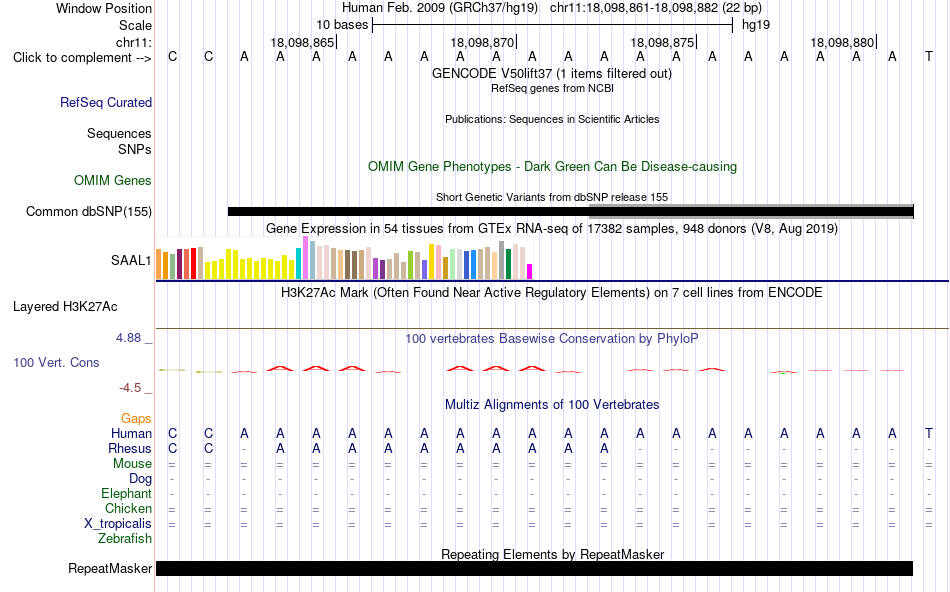This screenshot has width=950, height=592.
Task: Click the Layered H3K27Ac track label
Action: pos(65,307)
